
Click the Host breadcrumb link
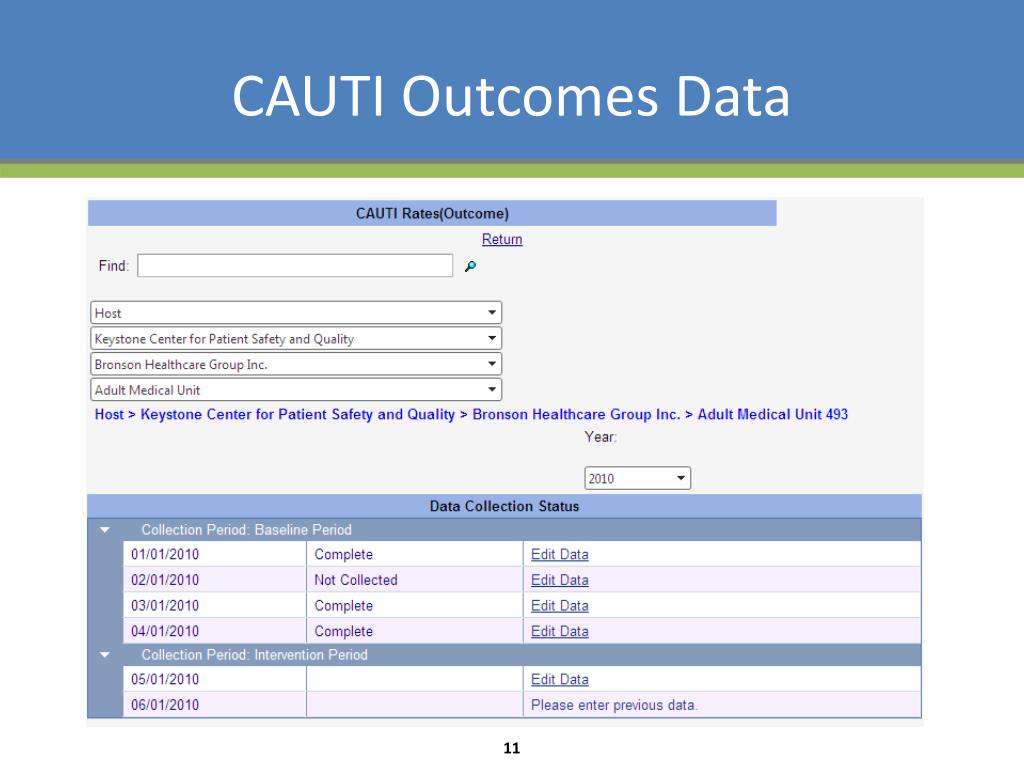(109, 414)
